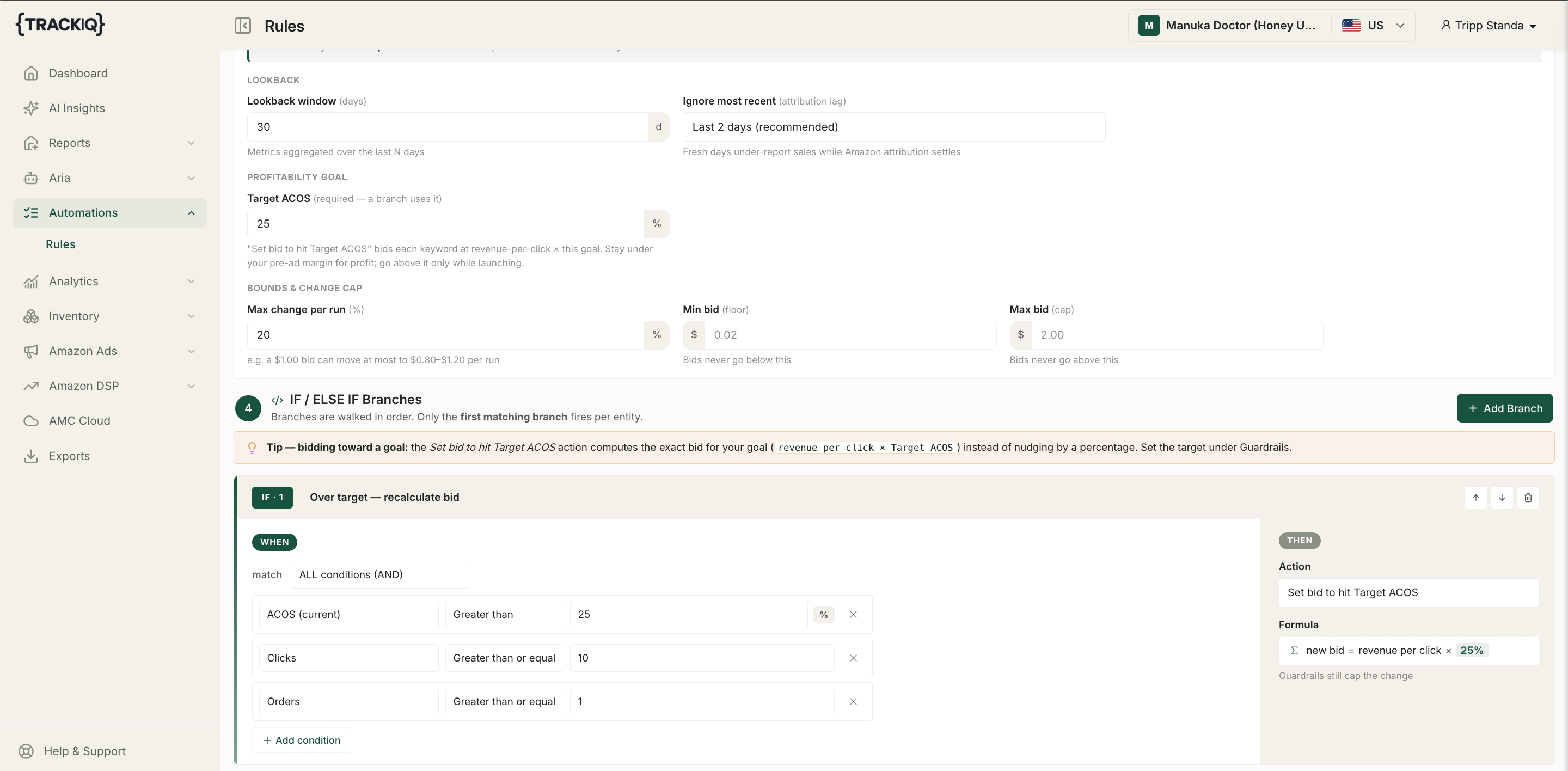This screenshot has width=1568, height=771.
Task: Edit the Orders condition value 1
Action: click(702, 702)
